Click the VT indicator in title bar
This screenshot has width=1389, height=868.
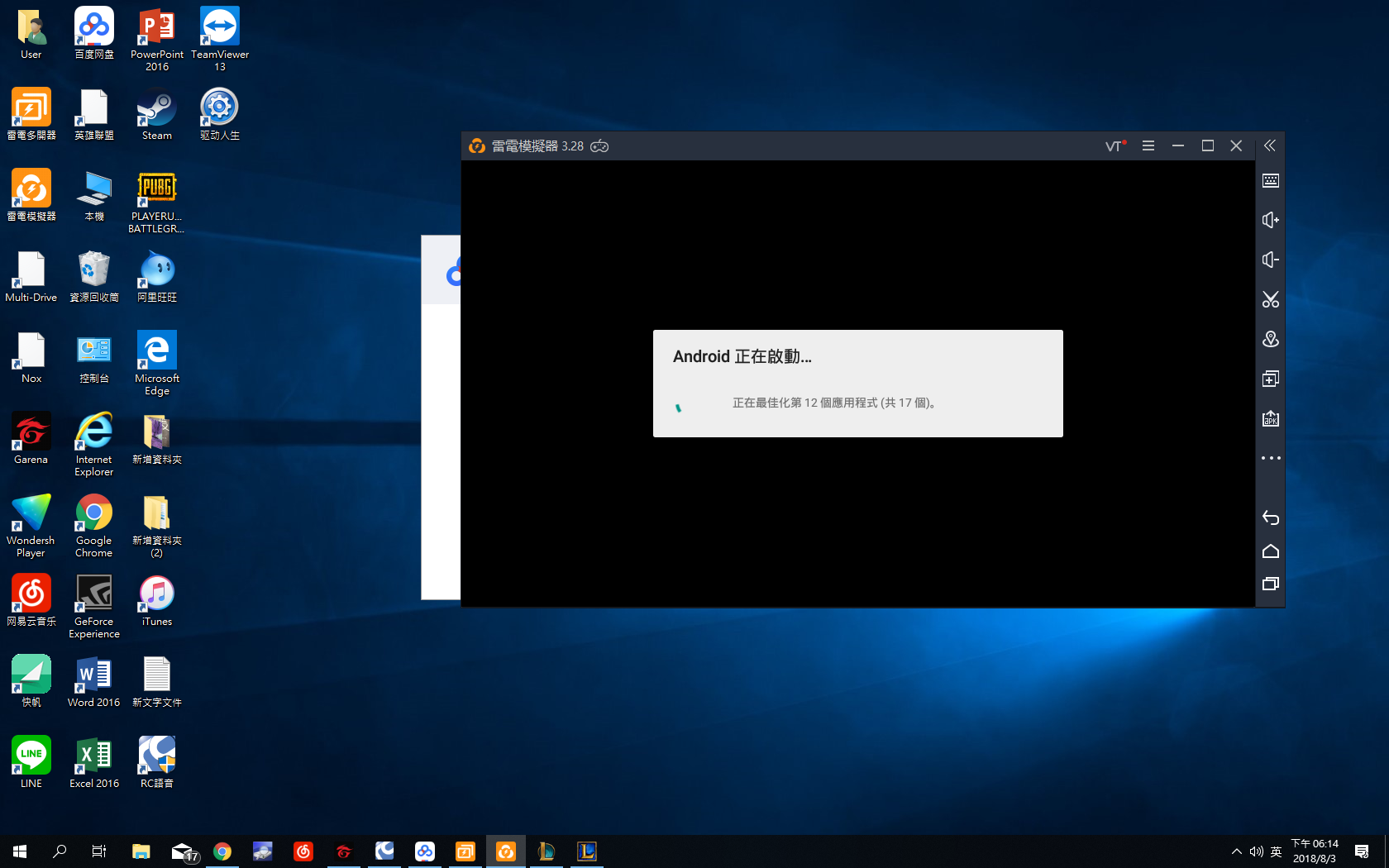click(x=1115, y=145)
